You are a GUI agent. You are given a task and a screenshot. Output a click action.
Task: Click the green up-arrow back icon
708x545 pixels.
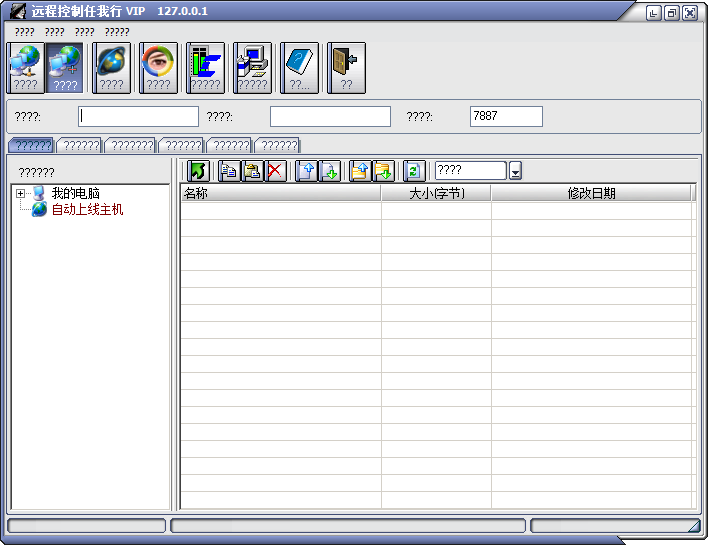pos(198,171)
